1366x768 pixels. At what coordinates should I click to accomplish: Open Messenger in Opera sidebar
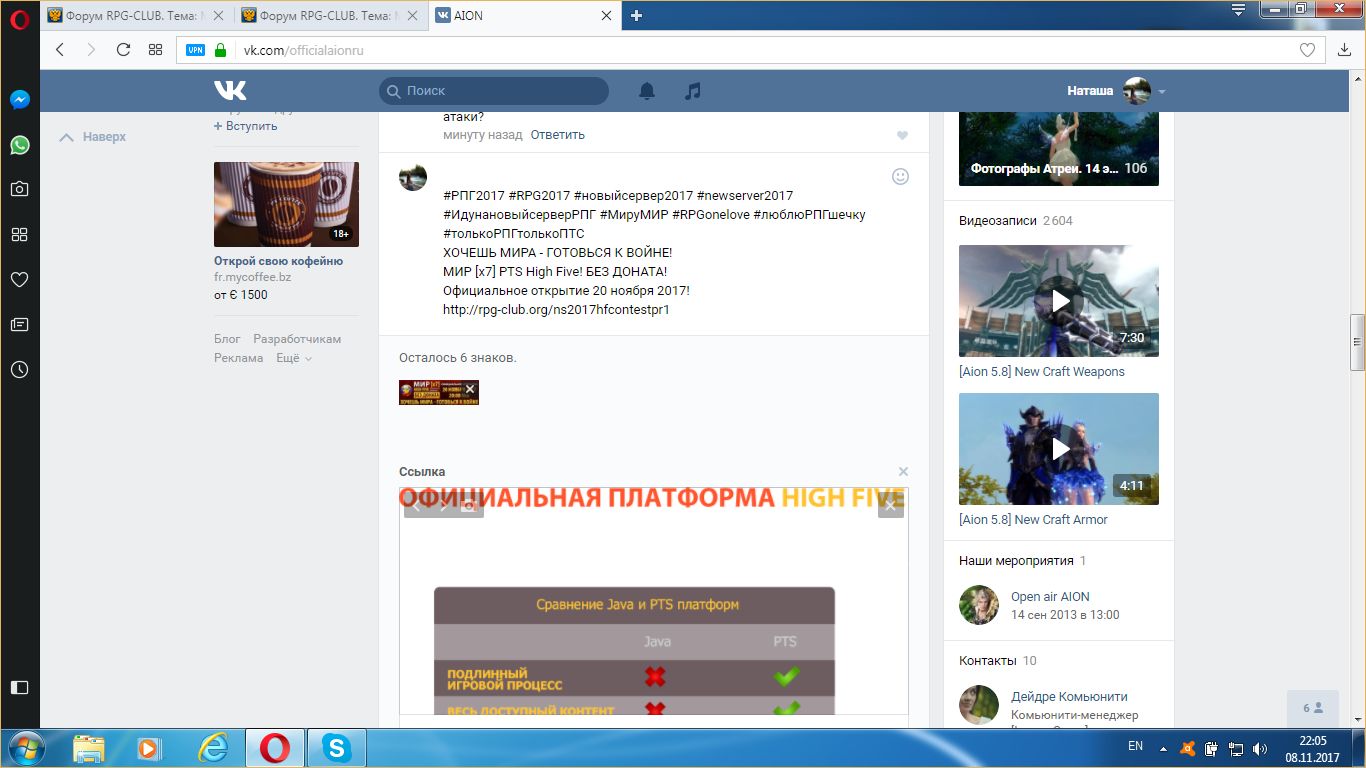(x=19, y=100)
